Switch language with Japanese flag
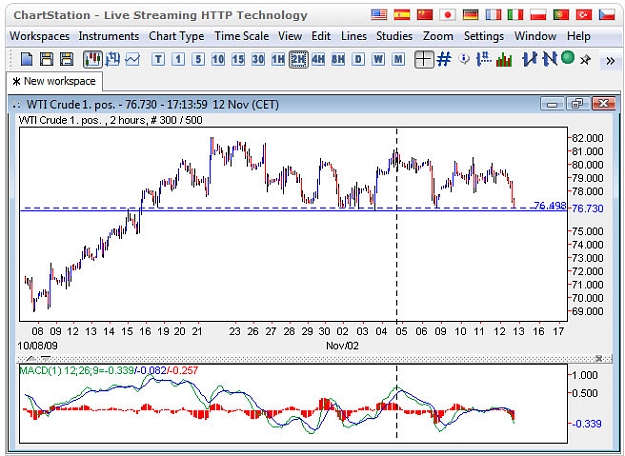 tap(448, 15)
